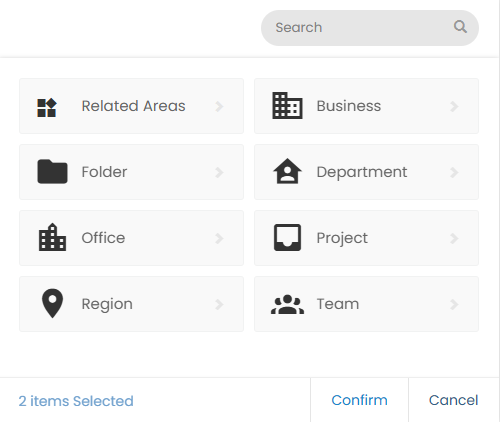This screenshot has height=422, width=500.
Task: Click the Project inbox tray icon
Action: pos(287,237)
